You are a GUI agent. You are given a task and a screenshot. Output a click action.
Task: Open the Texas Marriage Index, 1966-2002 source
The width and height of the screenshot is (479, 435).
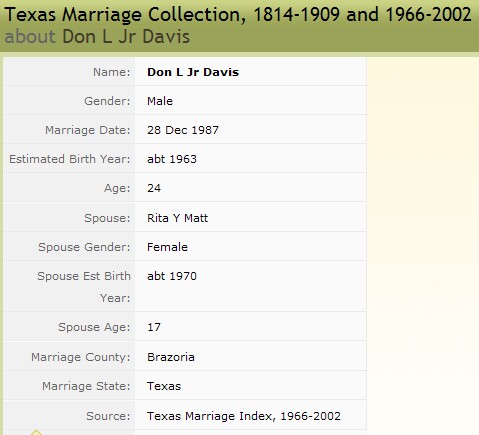coord(244,416)
